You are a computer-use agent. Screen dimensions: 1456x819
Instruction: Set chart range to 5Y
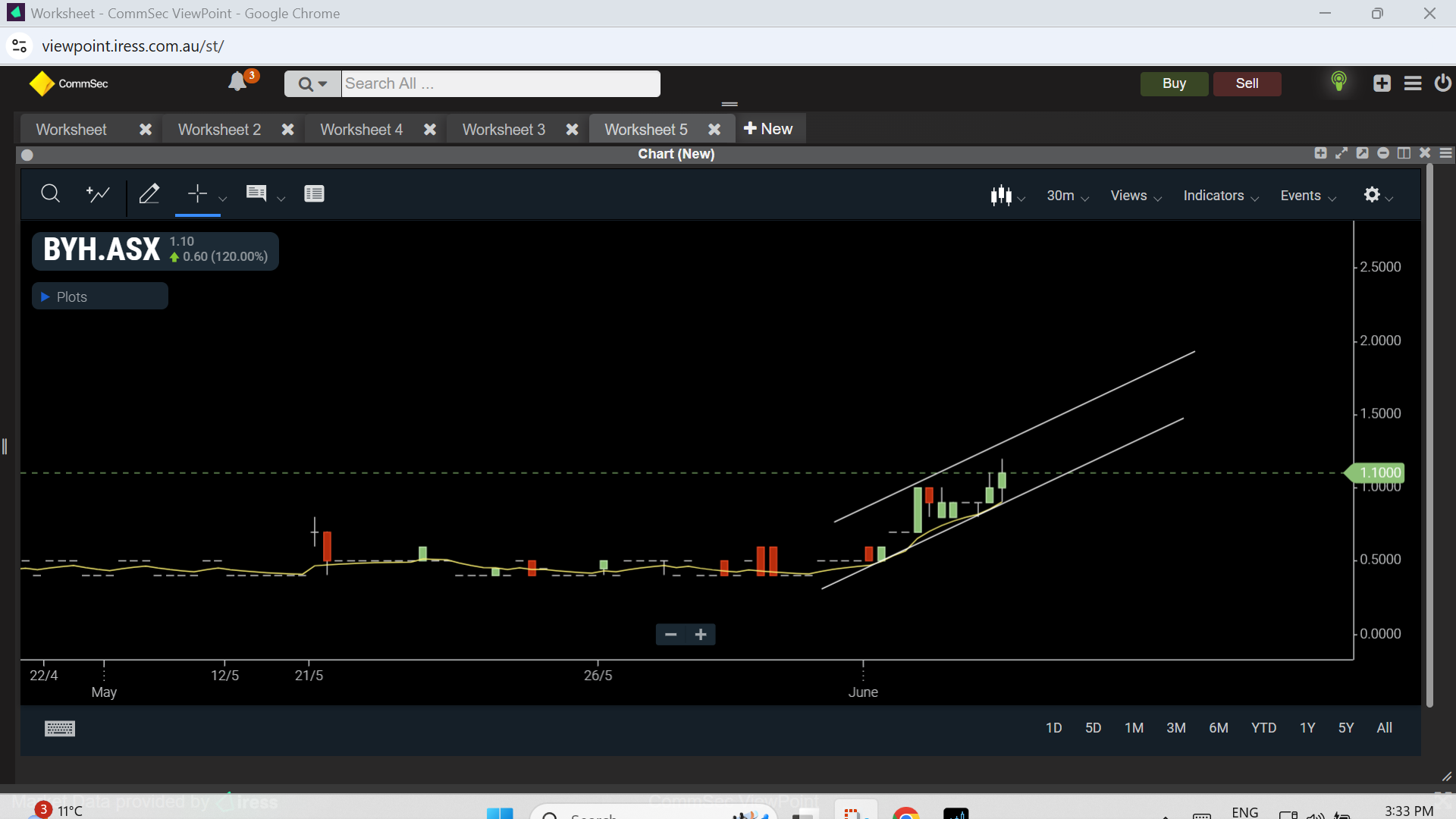click(1346, 728)
